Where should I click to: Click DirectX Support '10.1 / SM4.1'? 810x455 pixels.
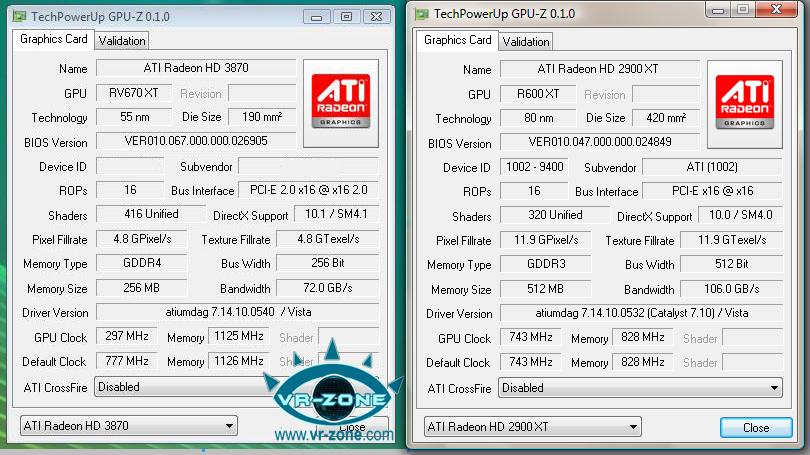pos(336,214)
